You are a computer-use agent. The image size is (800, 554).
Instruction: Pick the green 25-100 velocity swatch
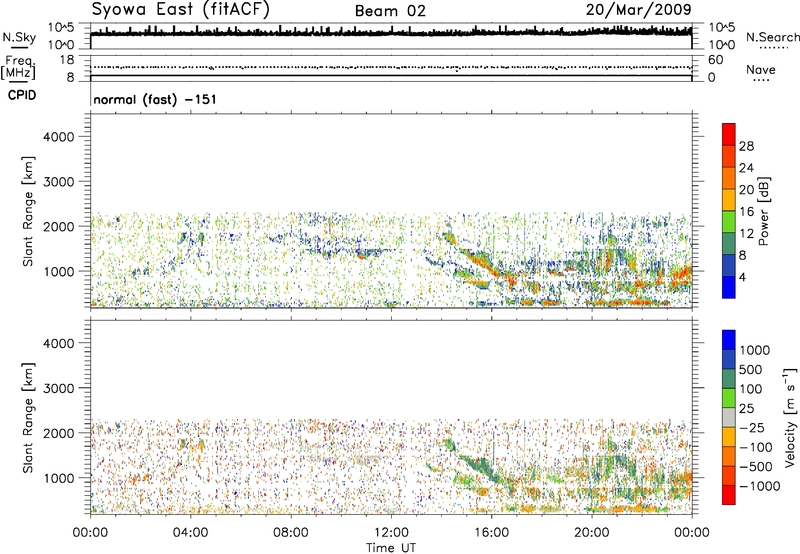729,398
